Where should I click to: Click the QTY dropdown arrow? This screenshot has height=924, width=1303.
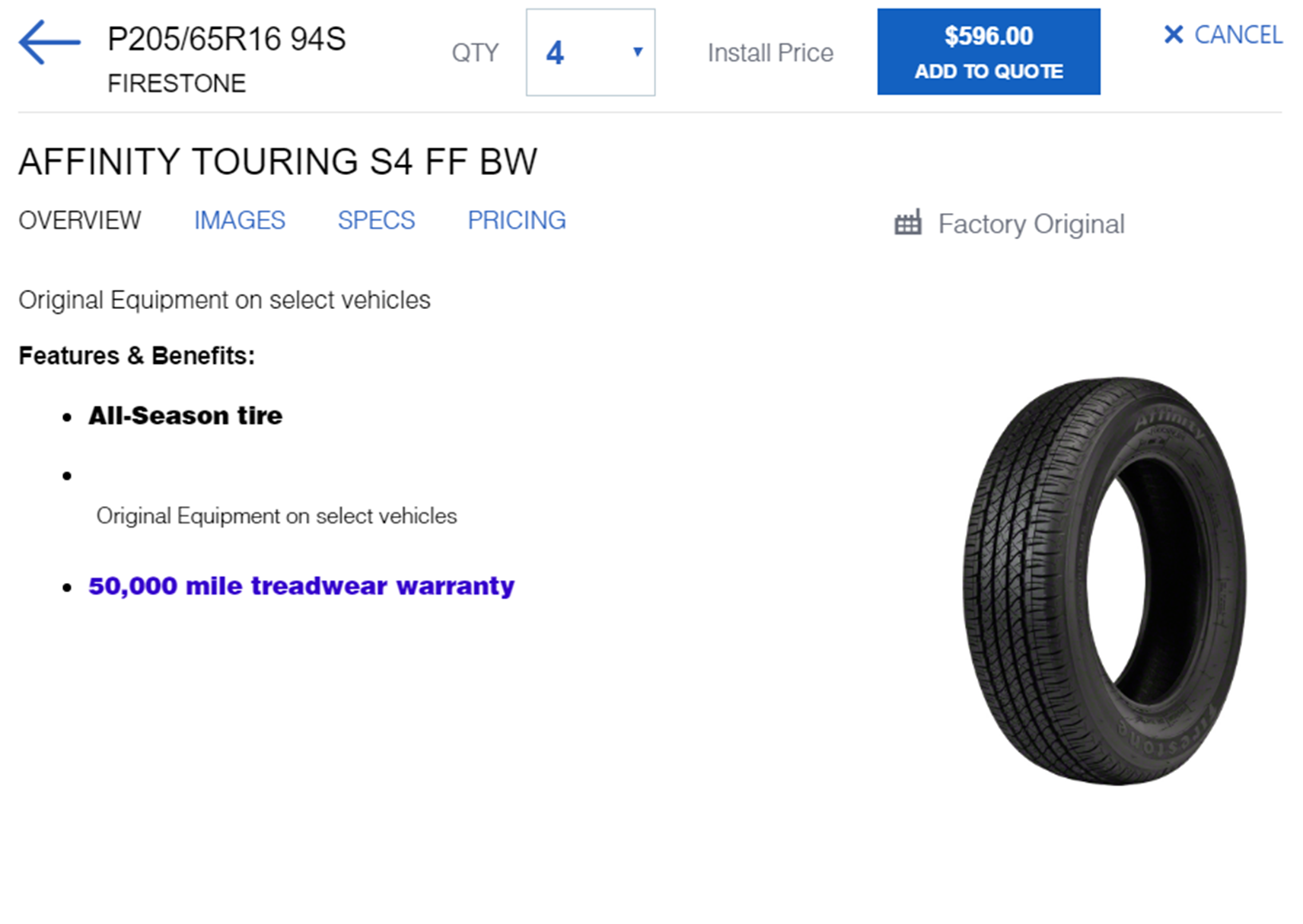click(638, 52)
